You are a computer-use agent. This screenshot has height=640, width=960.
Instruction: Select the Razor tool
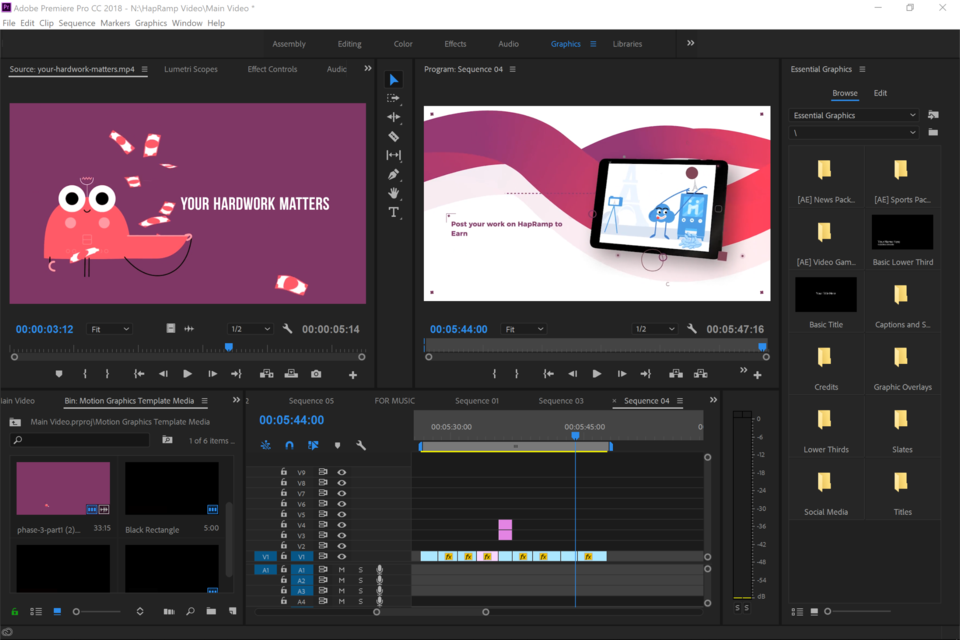pyautogui.click(x=394, y=136)
